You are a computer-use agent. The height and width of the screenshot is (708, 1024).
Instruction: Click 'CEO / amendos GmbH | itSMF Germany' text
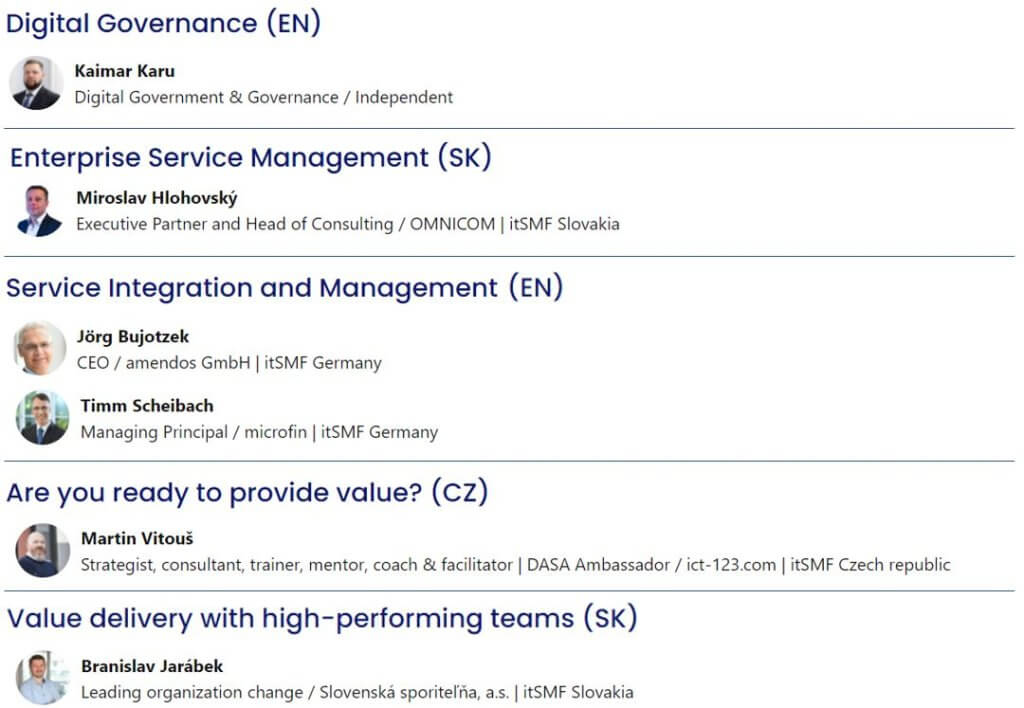point(229,362)
